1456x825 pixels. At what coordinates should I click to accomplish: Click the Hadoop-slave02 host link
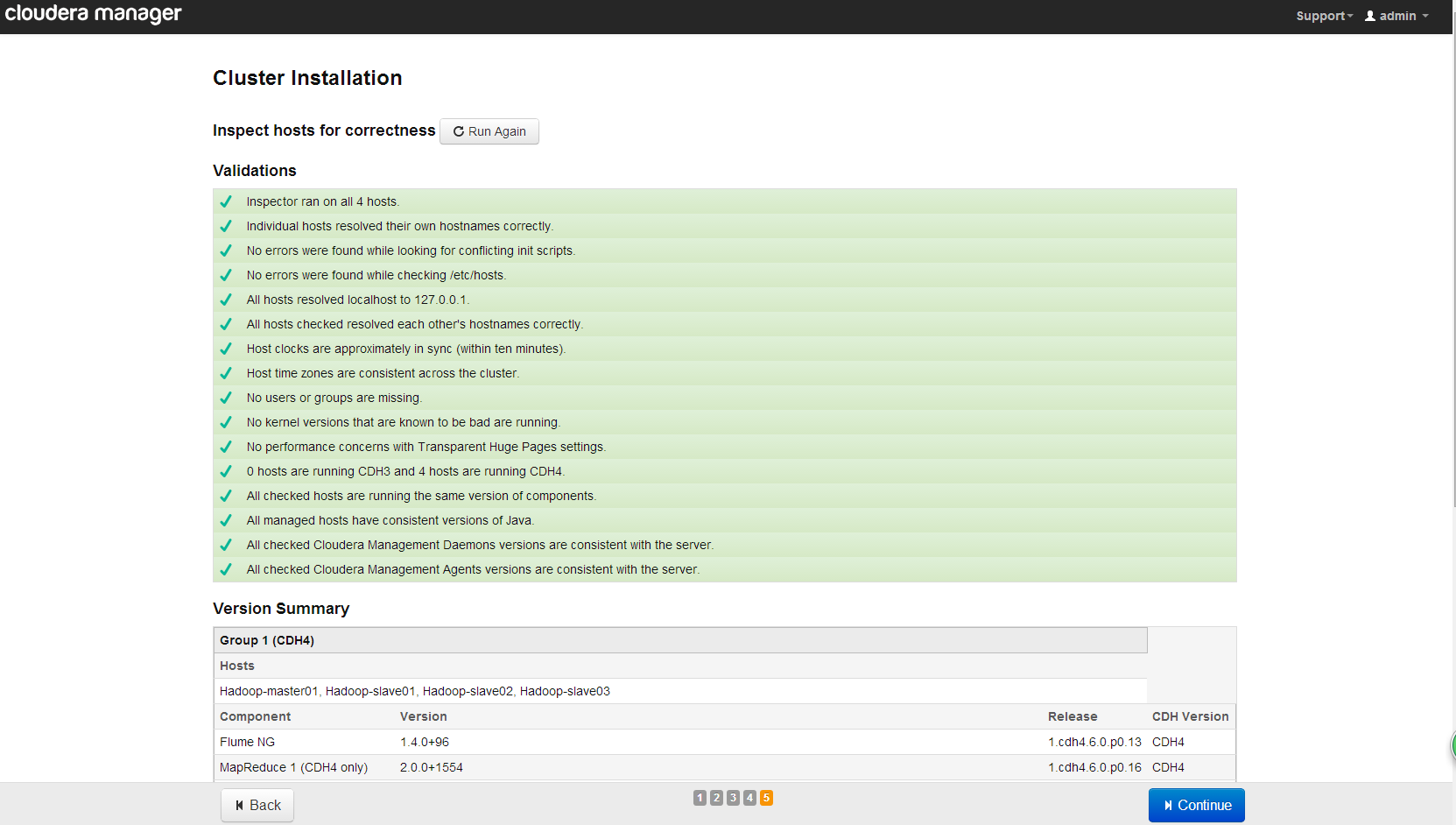click(x=468, y=691)
